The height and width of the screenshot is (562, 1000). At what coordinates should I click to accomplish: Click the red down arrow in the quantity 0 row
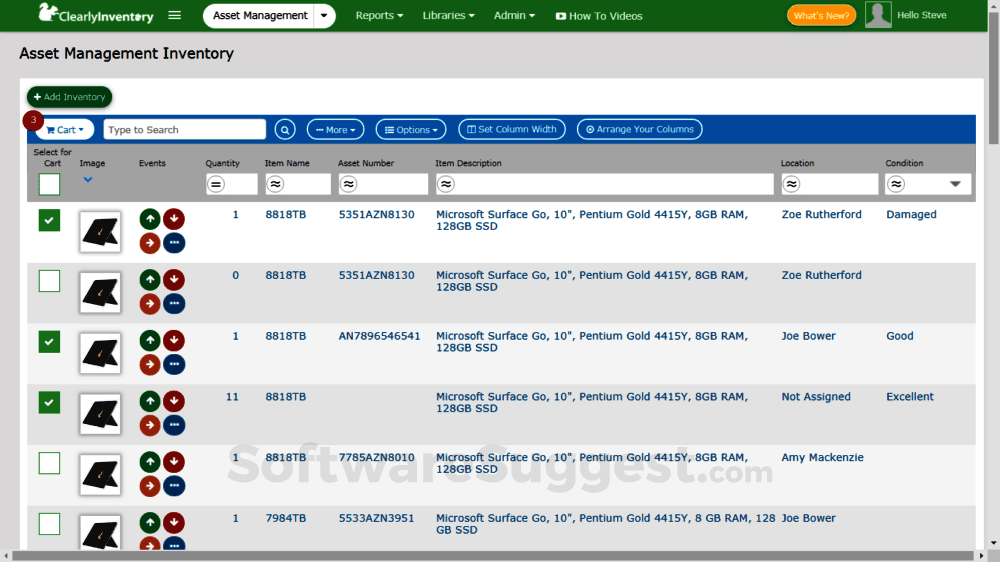(x=173, y=279)
